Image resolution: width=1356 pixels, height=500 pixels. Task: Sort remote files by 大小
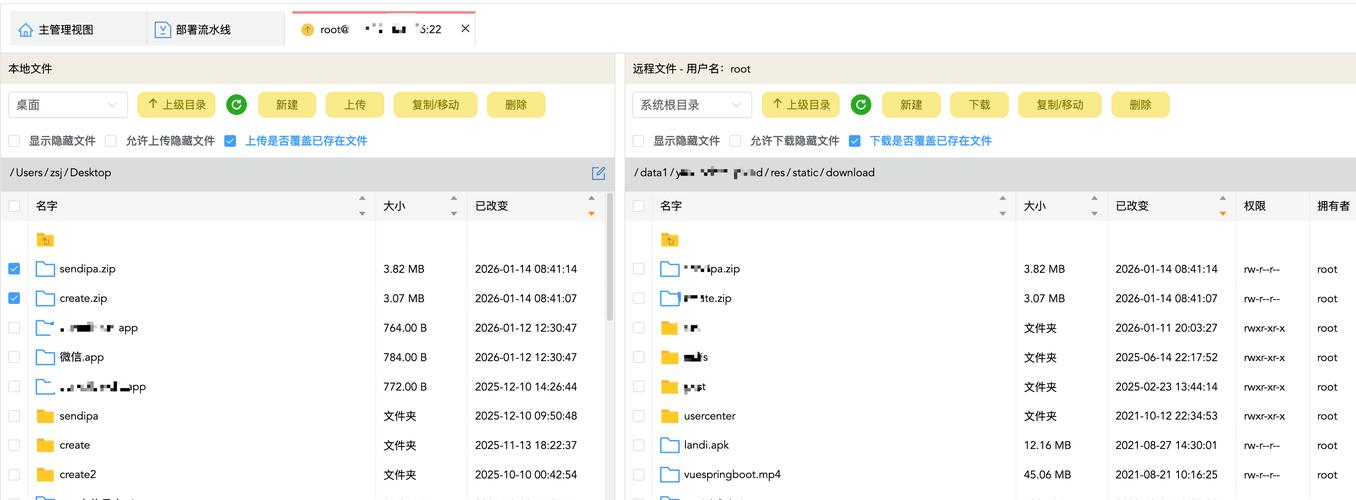click(x=1095, y=206)
